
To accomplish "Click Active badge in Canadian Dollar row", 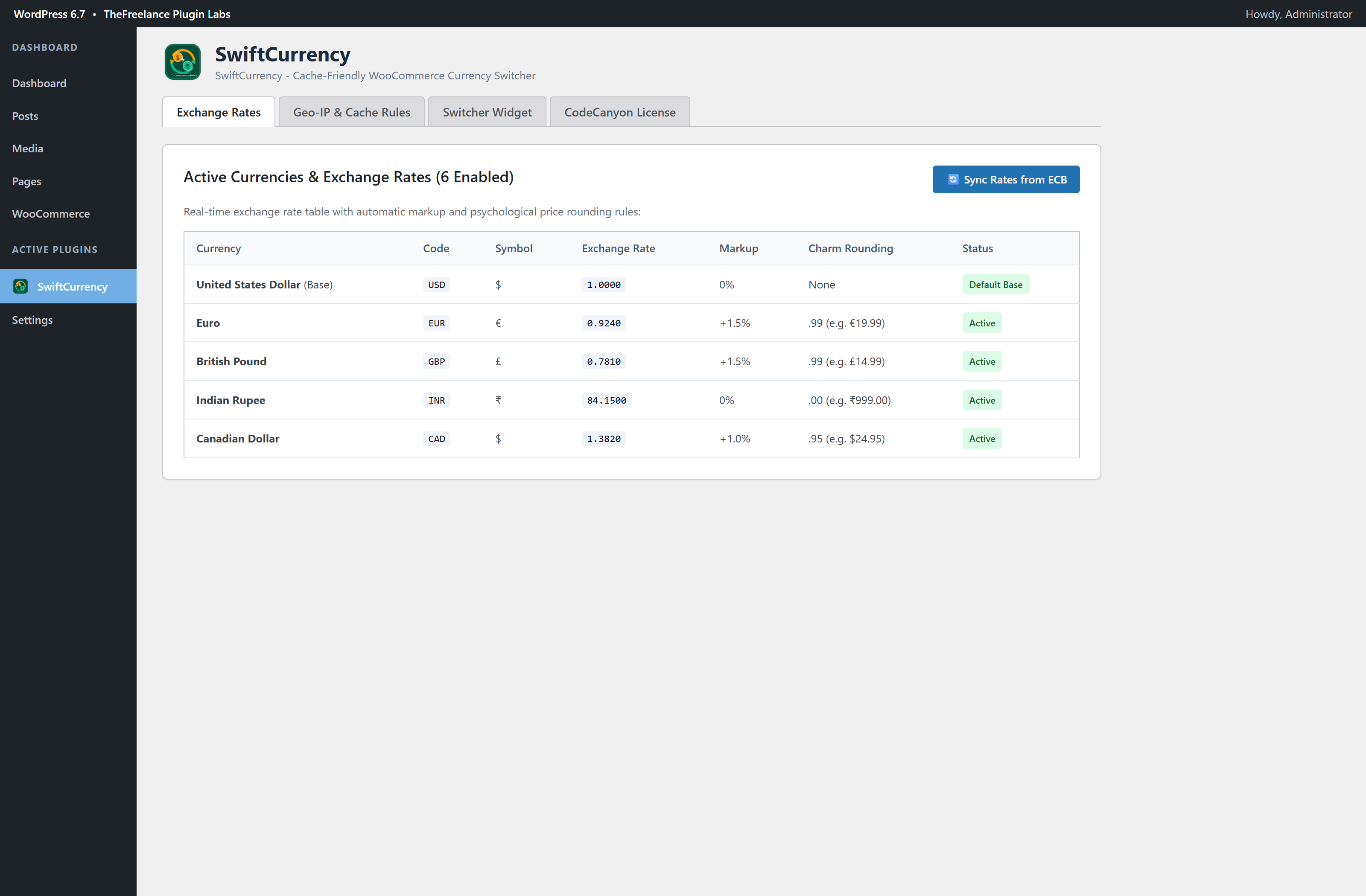I will point(982,439).
